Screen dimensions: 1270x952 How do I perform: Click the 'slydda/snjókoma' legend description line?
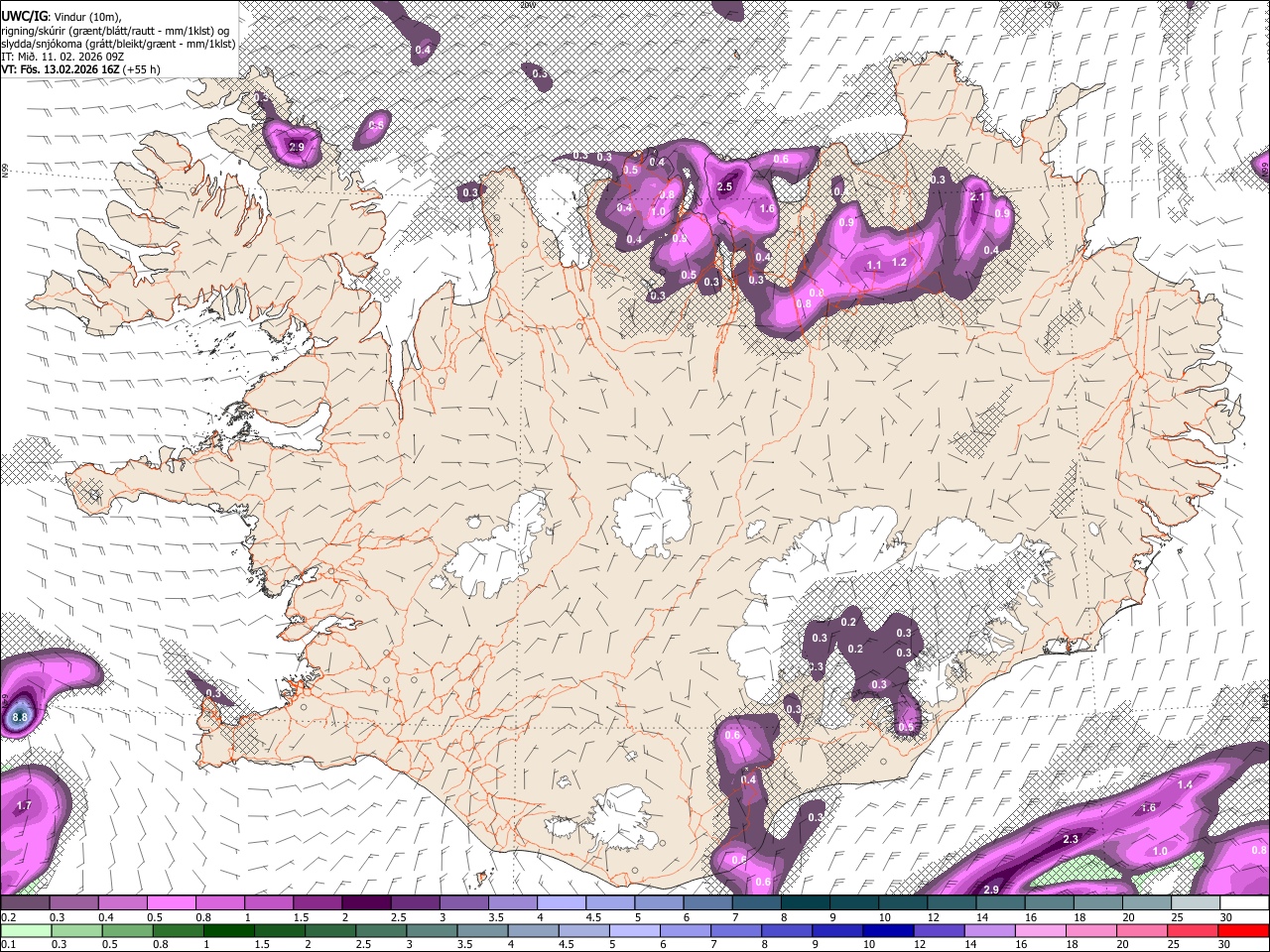118,44
